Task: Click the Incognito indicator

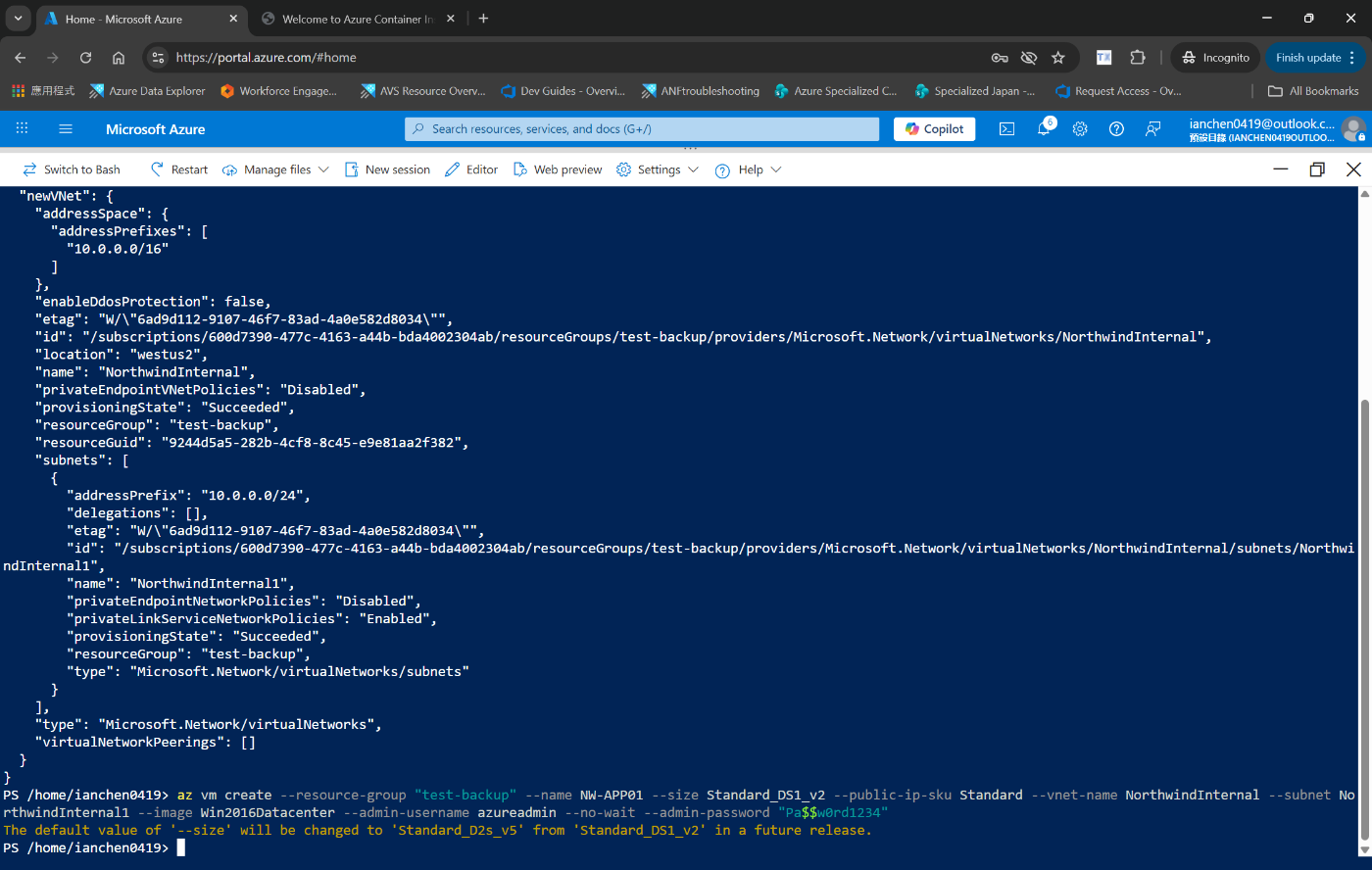Action: (1215, 58)
